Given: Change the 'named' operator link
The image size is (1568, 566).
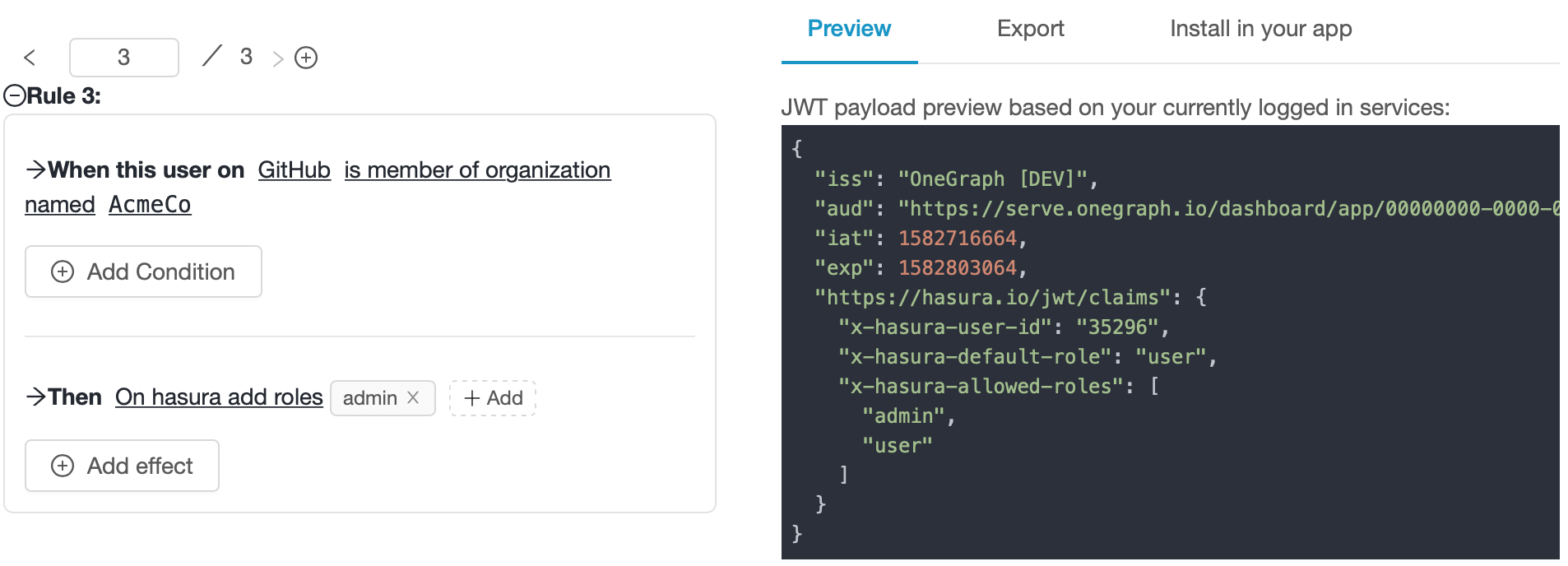Looking at the screenshot, I should point(60,205).
